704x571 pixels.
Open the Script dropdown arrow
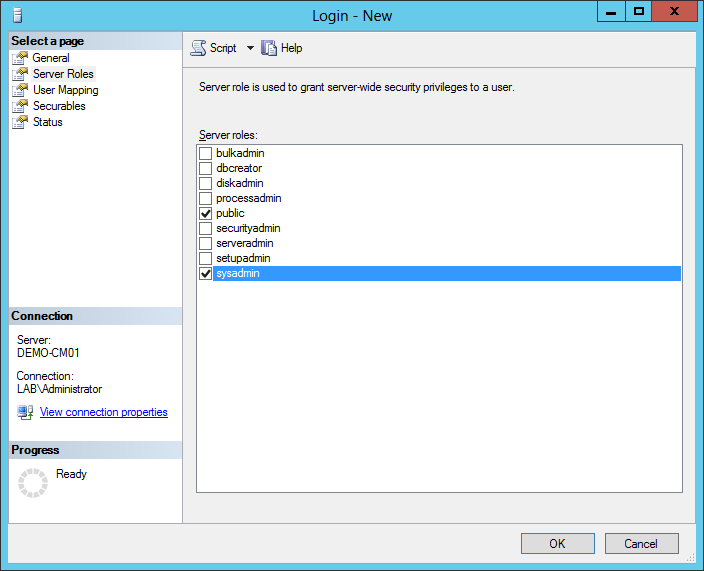pos(250,48)
